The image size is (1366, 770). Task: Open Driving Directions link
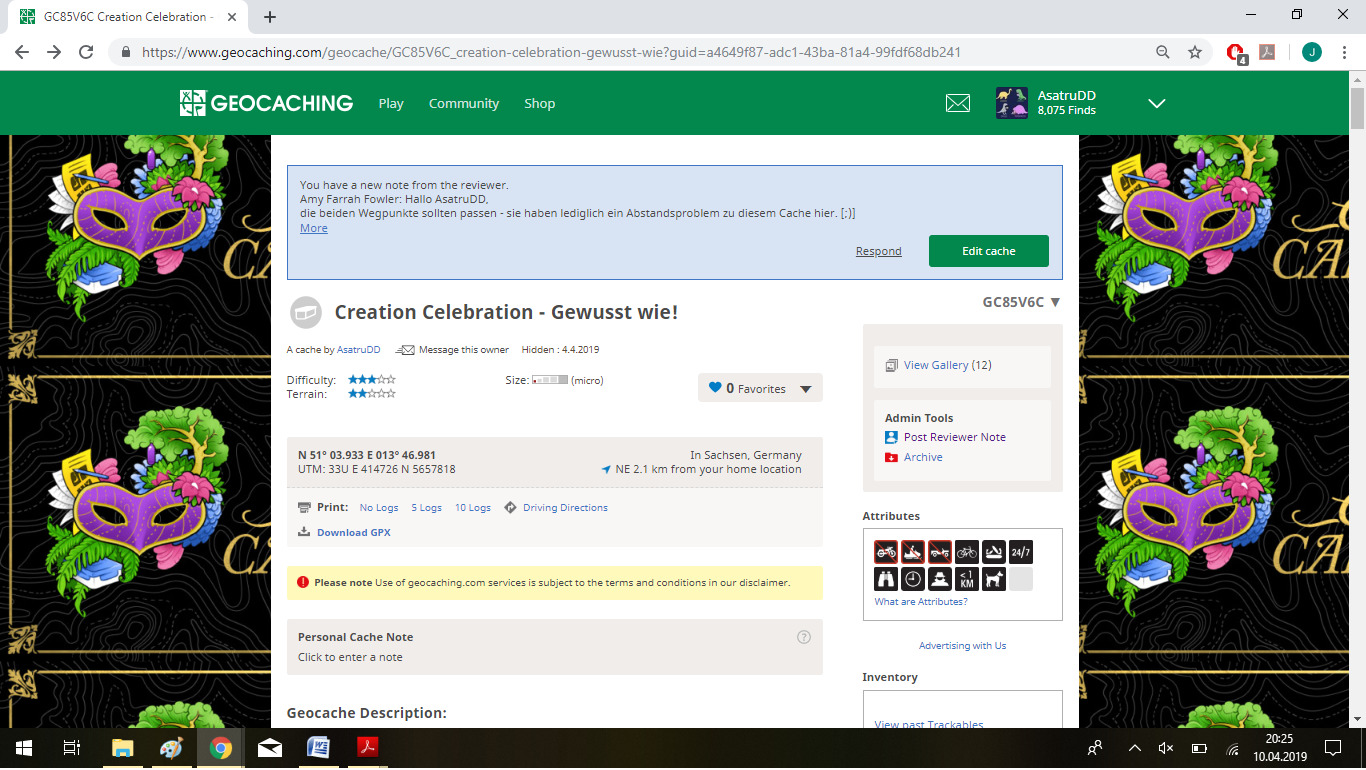point(565,508)
